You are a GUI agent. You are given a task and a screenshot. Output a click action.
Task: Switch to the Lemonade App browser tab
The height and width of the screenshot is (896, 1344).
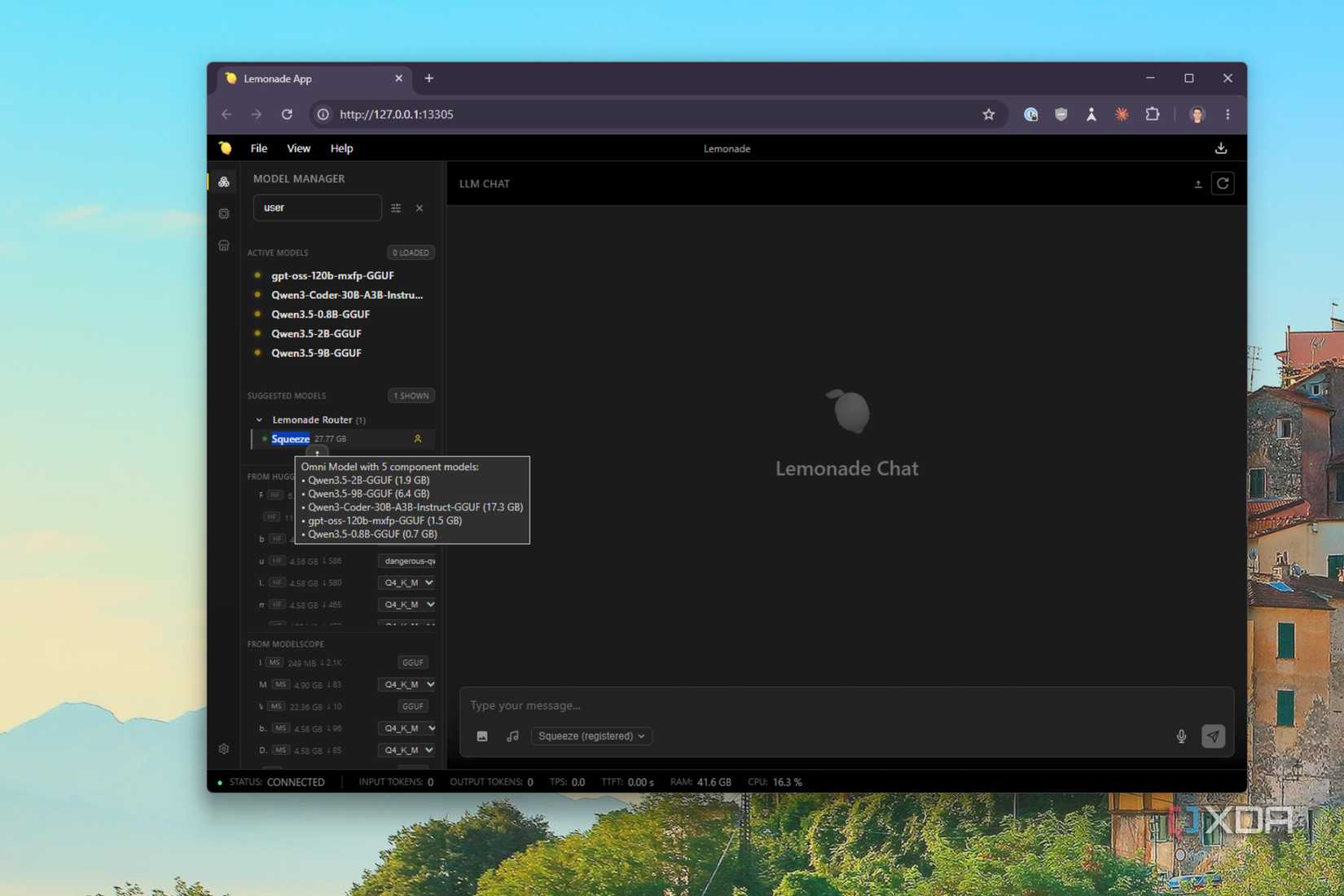(x=314, y=78)
